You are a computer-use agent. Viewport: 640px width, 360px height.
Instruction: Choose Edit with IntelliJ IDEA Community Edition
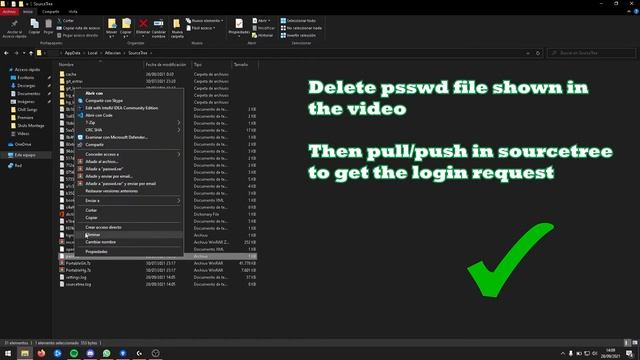(122, 108)
